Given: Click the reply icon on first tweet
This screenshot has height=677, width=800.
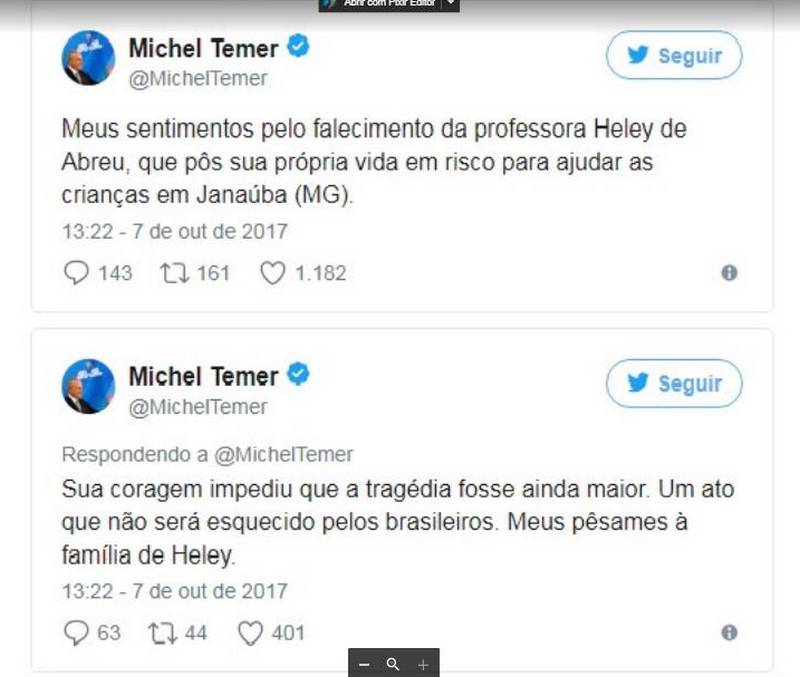Looking at the screenshot, I should click(76, 272).
